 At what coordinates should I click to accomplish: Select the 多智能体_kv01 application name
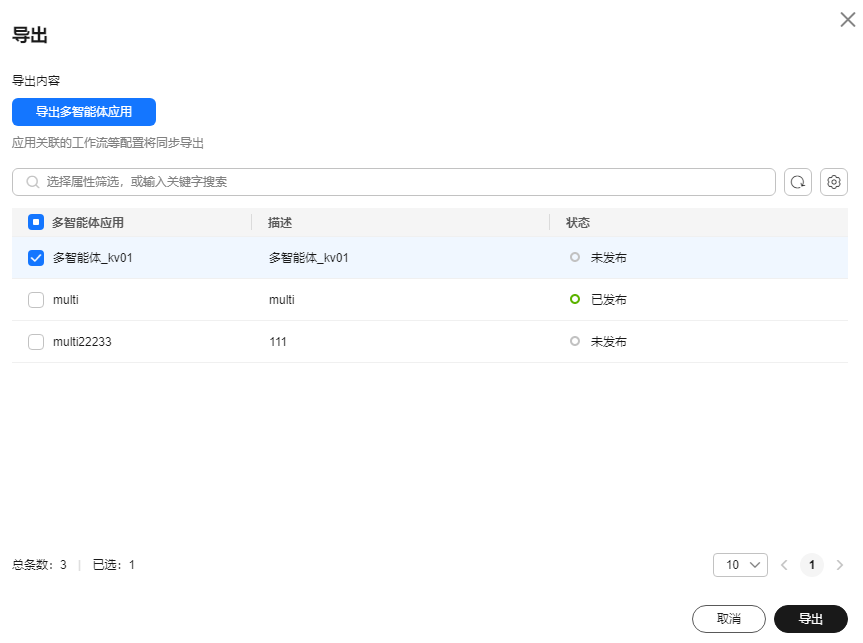point(92,258)
